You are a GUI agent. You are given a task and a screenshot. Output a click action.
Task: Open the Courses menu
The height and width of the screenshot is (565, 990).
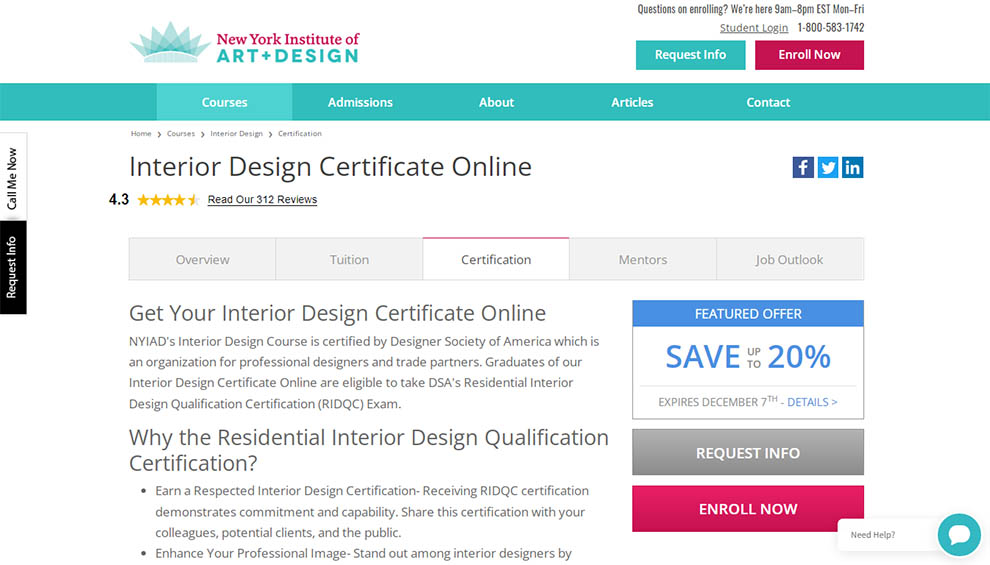224,102
